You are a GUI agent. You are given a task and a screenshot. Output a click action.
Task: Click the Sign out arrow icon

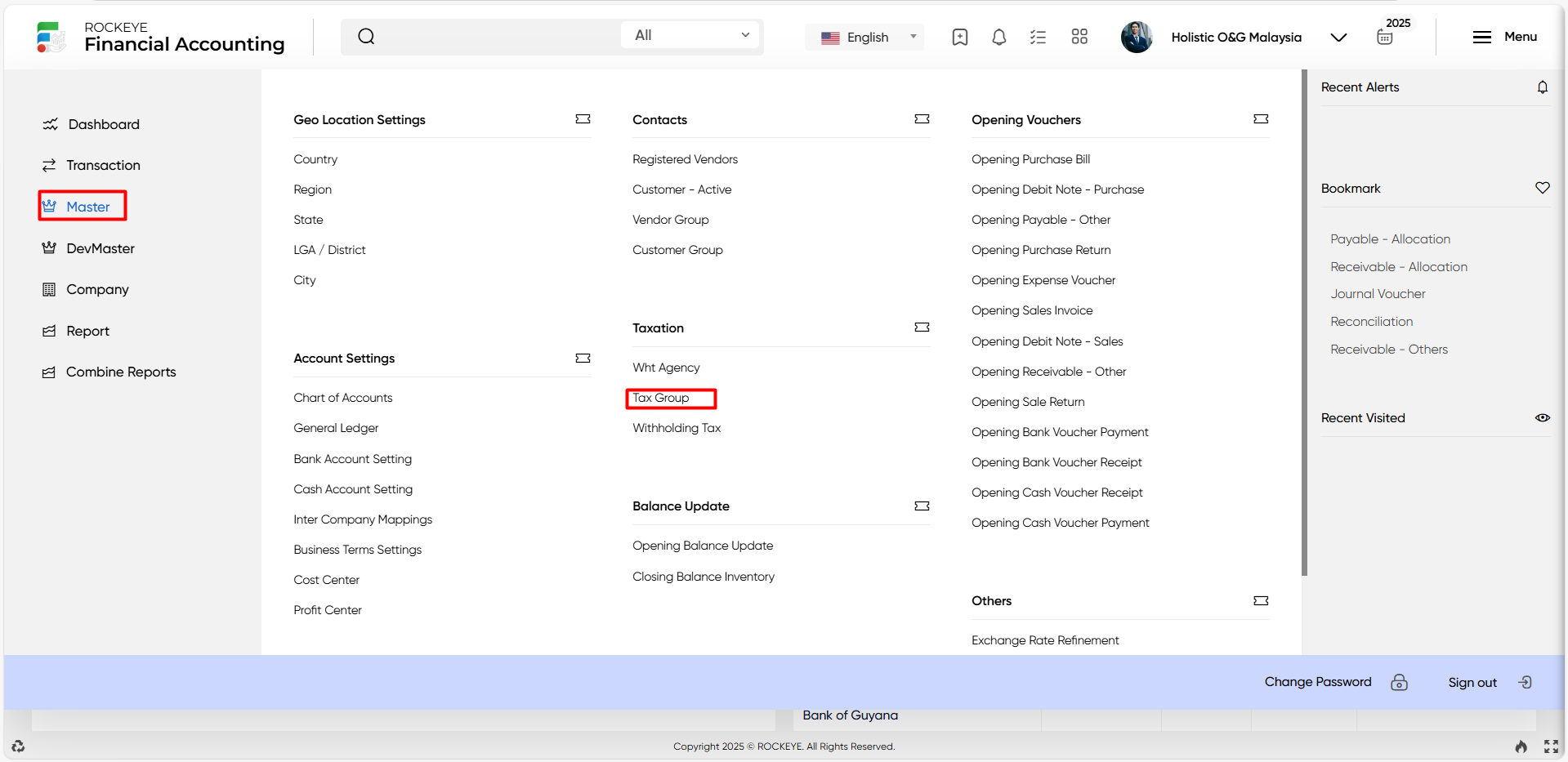[x=1526, y=682]
